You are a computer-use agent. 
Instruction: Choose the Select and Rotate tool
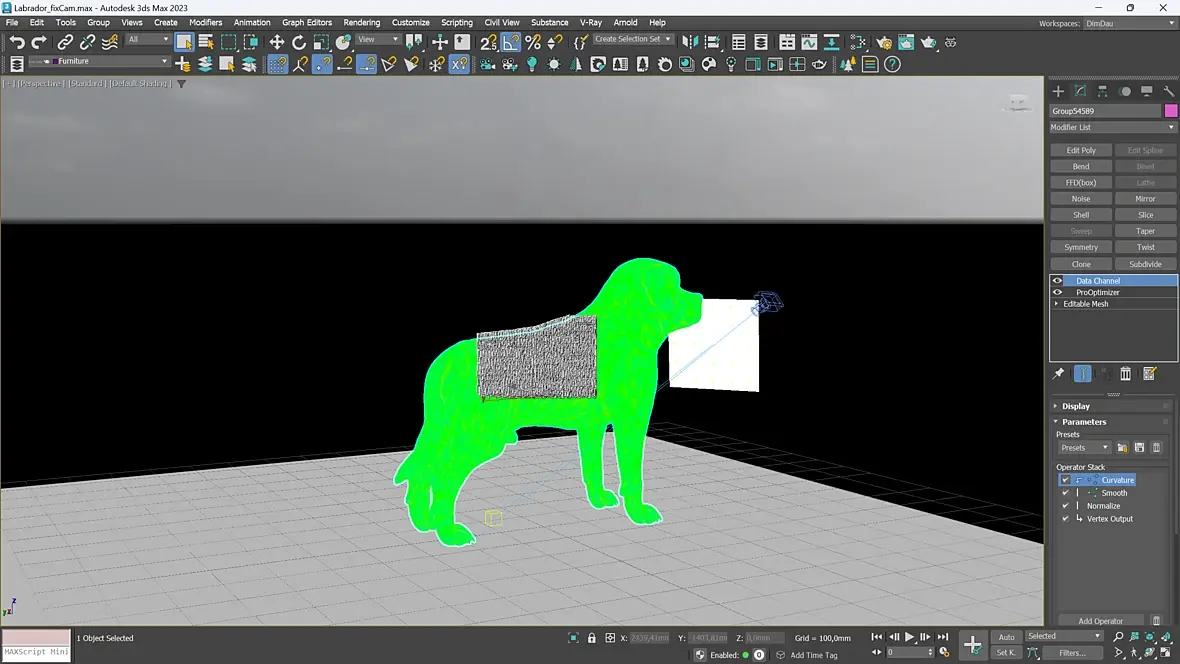pos(299,42)
